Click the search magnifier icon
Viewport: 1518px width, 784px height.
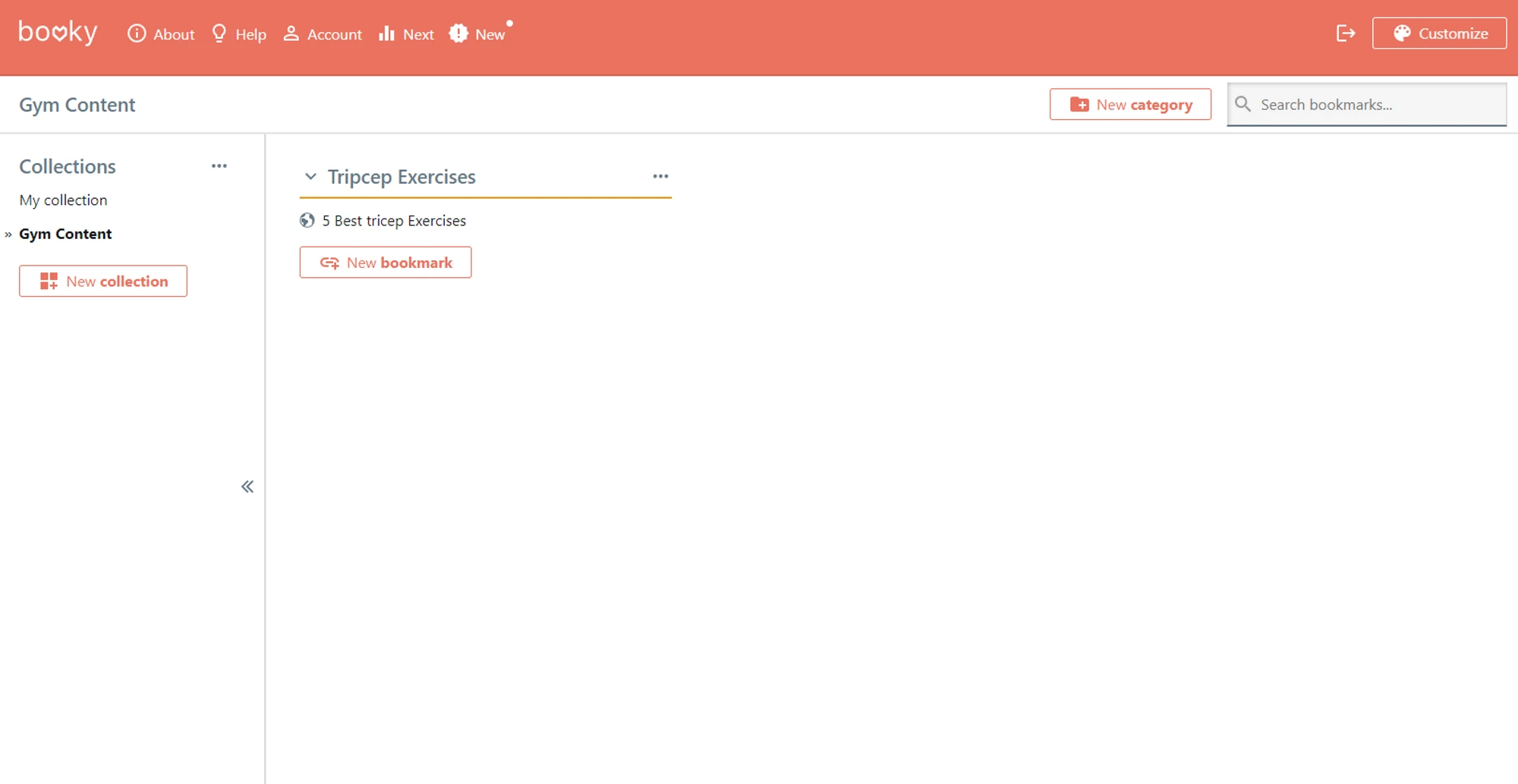1242,104
